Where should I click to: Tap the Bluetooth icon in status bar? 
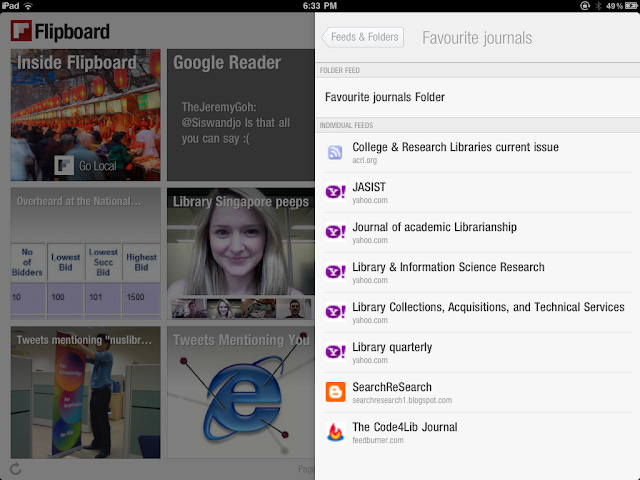point(598,6)
